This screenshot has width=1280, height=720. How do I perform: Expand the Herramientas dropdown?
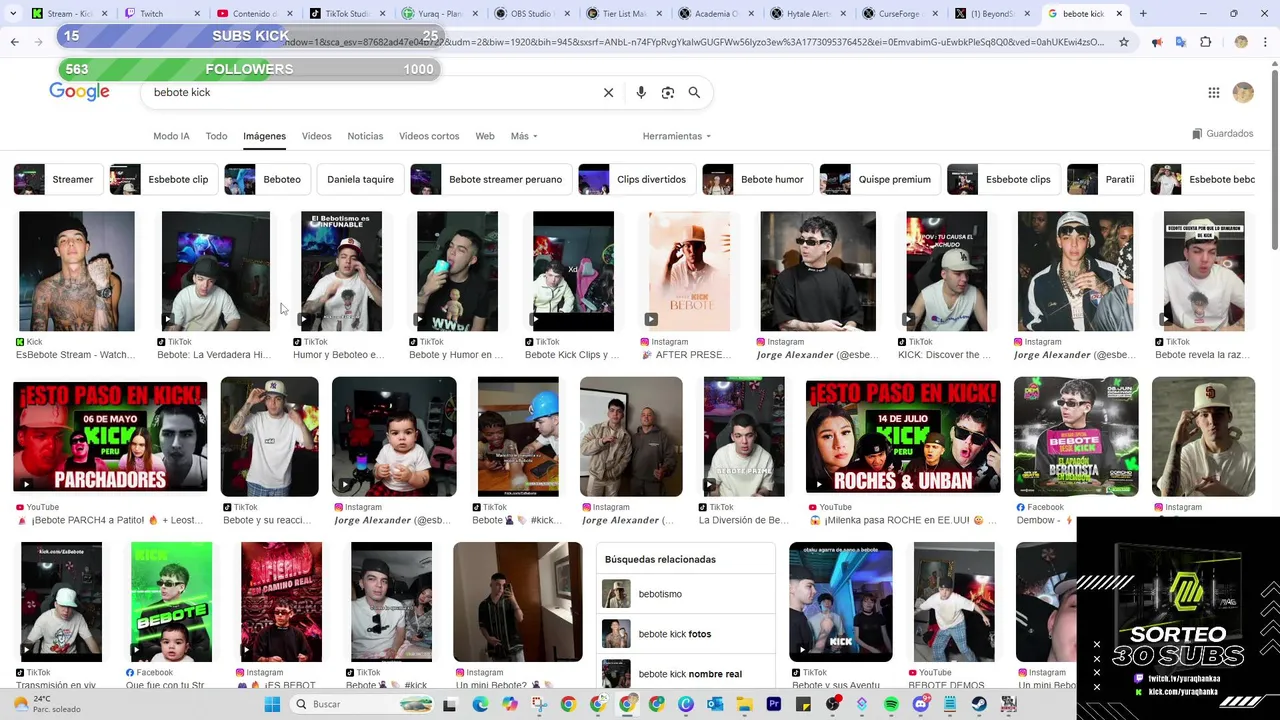677,136
